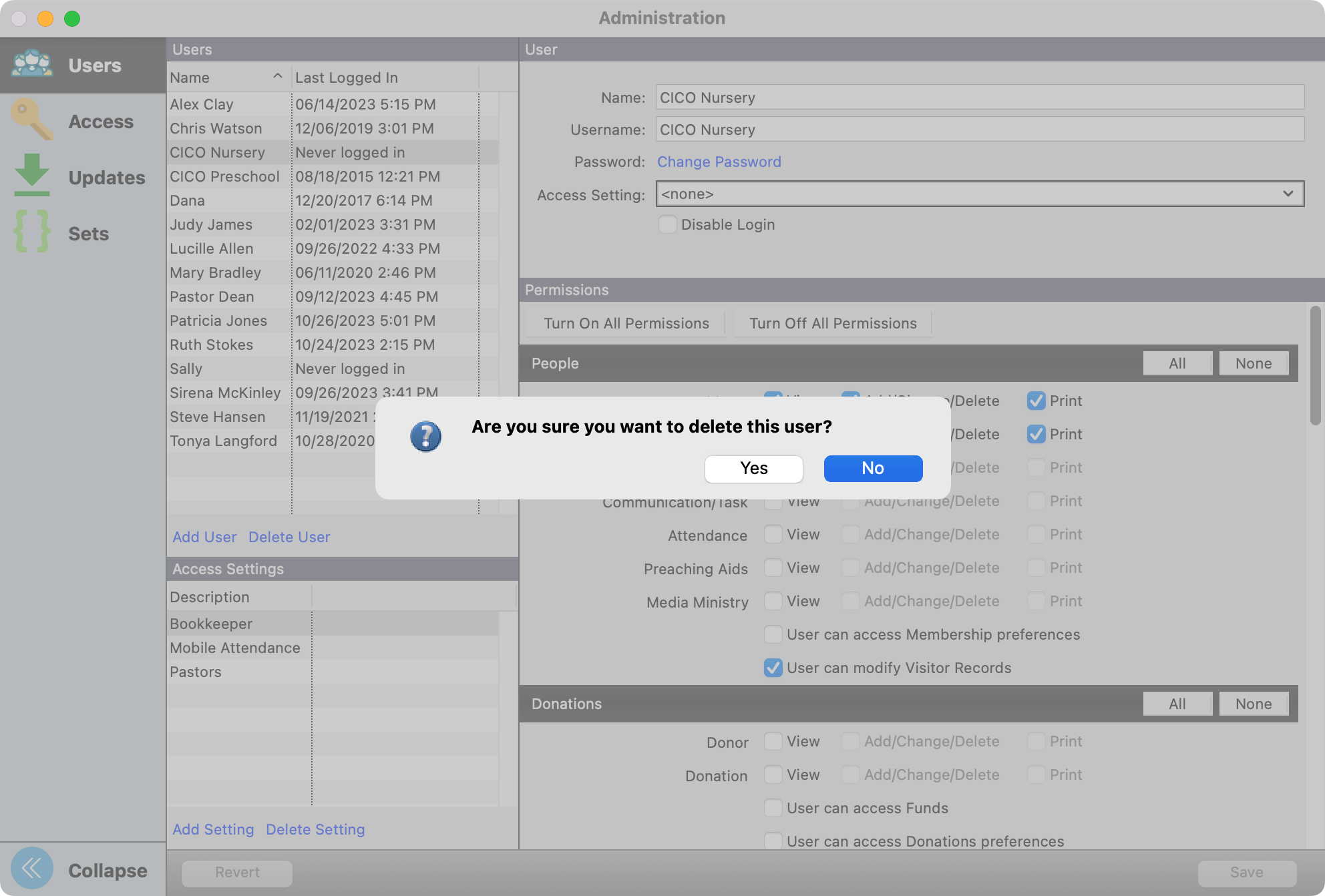
Task: Confirm deletion with Yes button
Action: click(753, 469)
